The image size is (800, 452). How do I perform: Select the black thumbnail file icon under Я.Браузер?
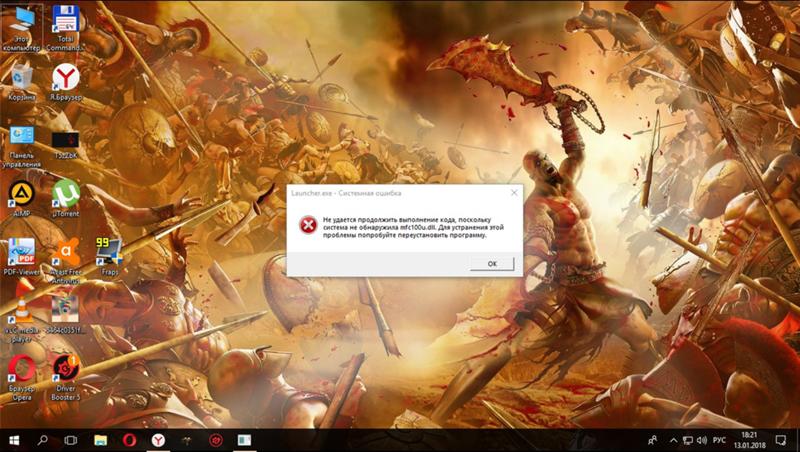[65, 145]
